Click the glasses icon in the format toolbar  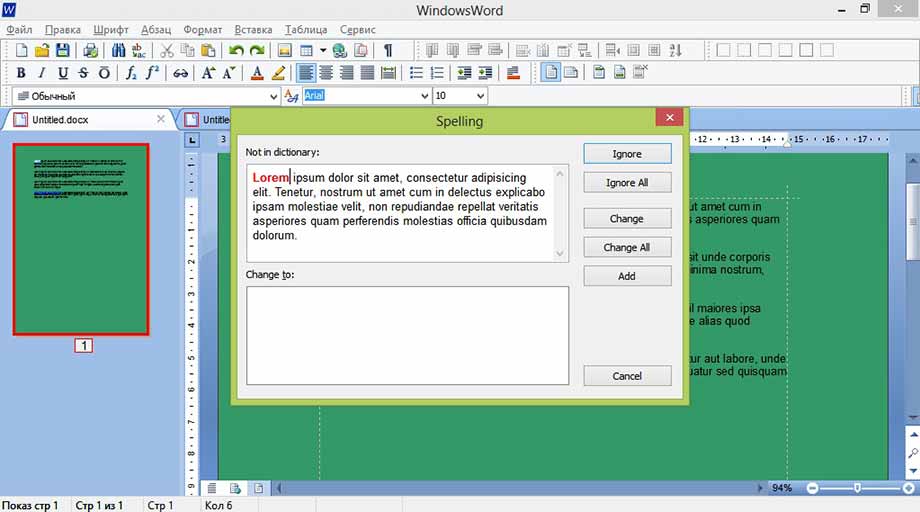point(180,73)
